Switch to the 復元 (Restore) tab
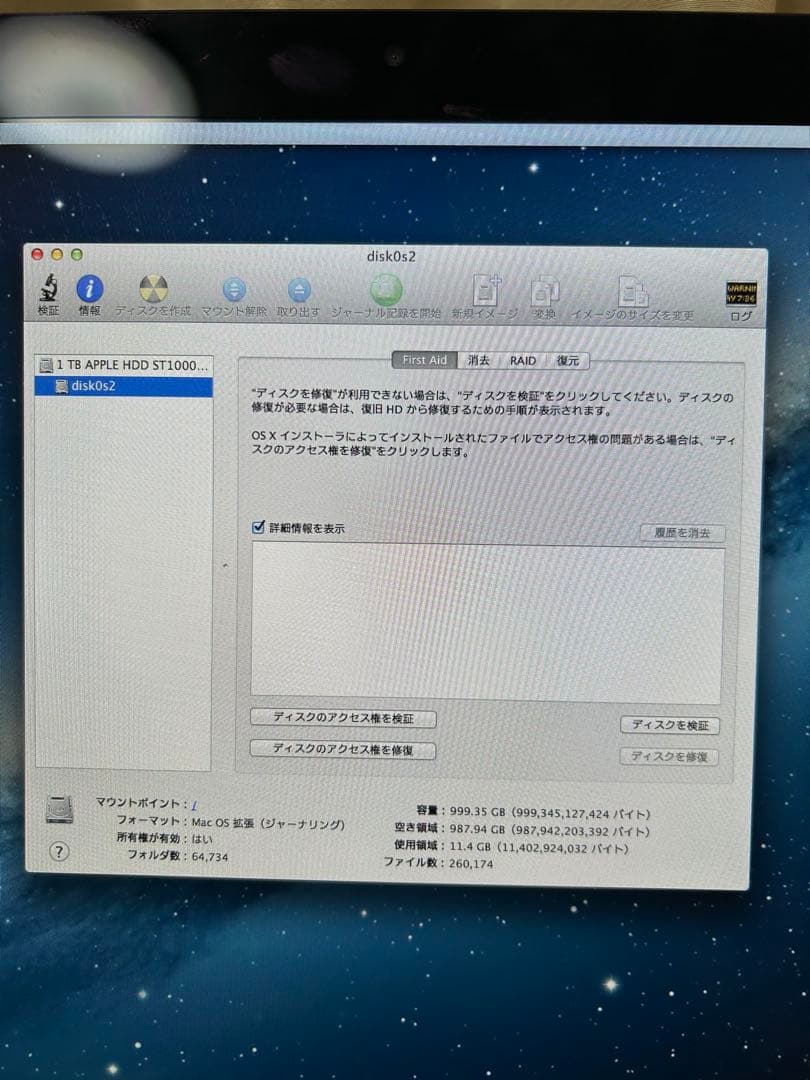Image resolution: width=810 pixels, height=1080 pixels. point(568,360)
